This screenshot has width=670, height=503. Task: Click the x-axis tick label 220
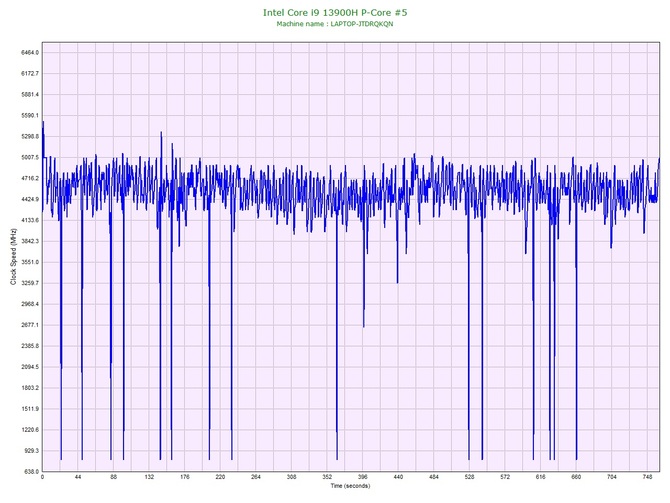click(220, 477)
